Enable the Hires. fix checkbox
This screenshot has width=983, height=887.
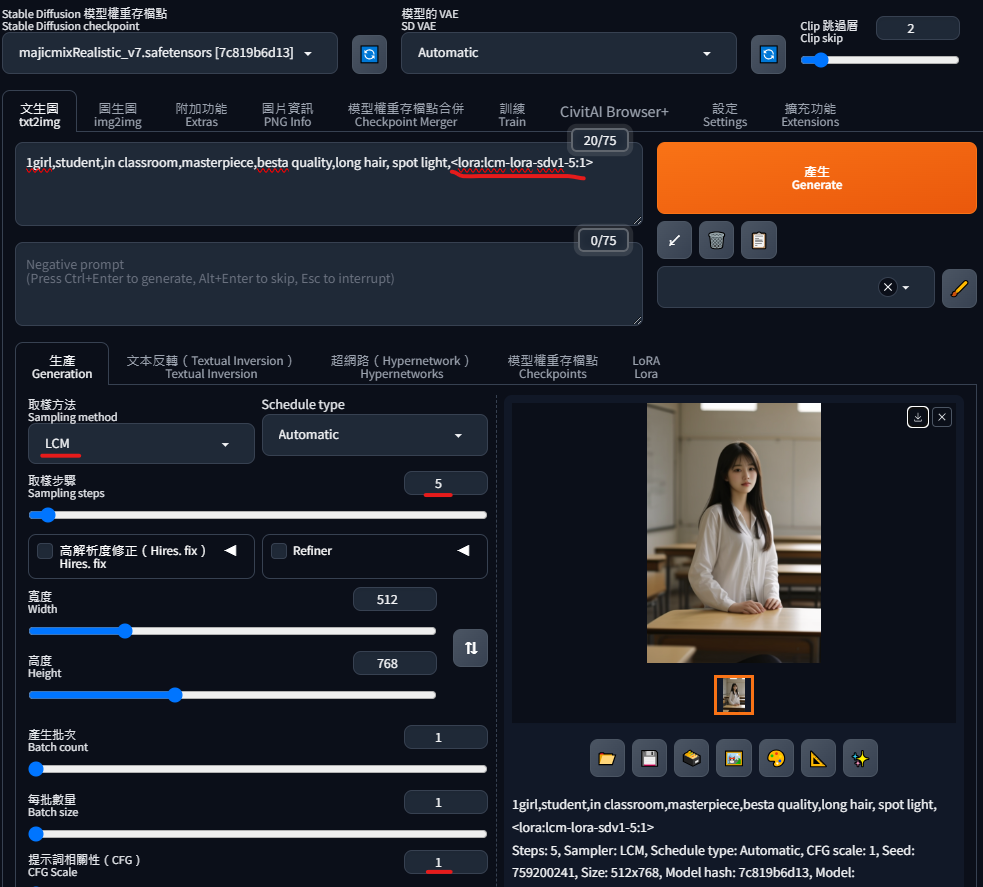[45, 551]
